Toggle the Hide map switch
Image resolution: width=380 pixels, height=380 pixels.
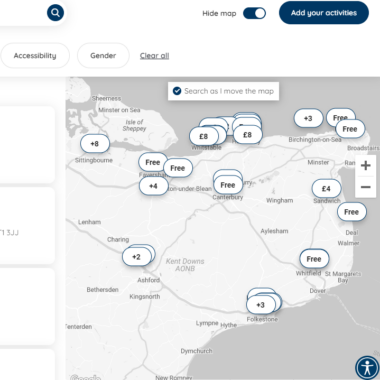(x=254, y=13)
